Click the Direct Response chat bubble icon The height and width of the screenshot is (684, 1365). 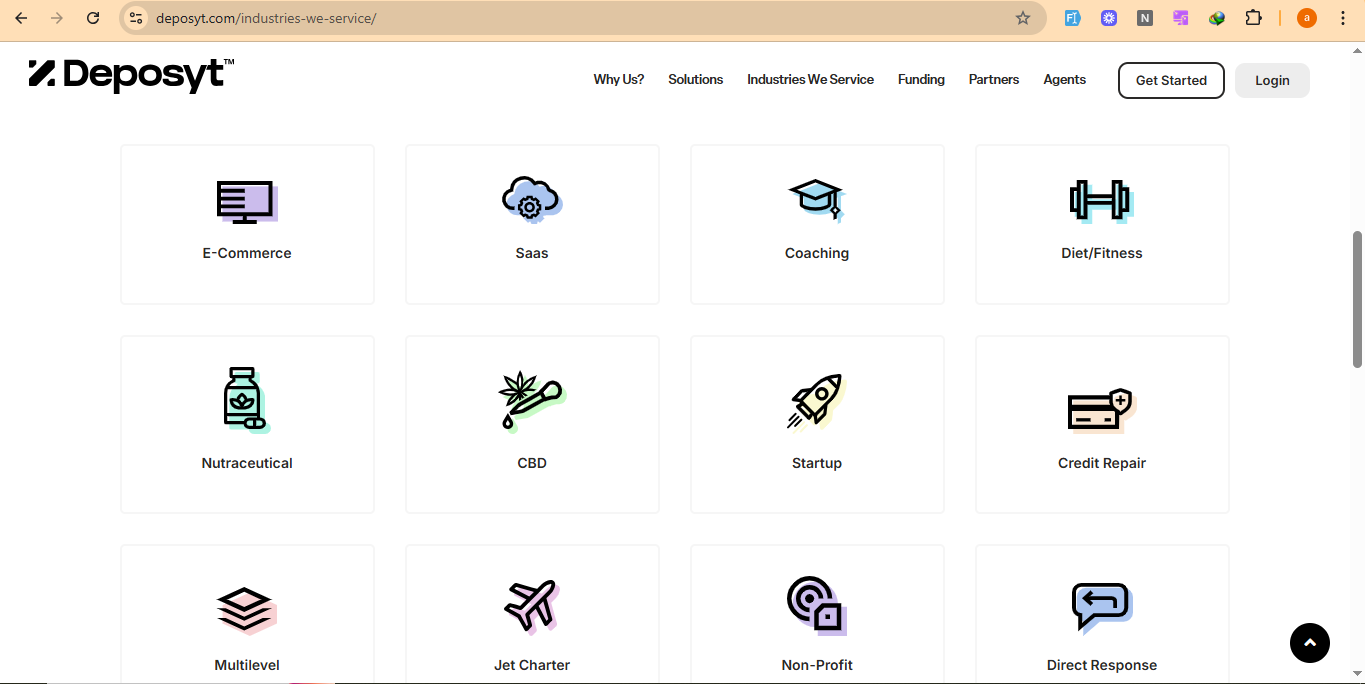[1101, 606]
